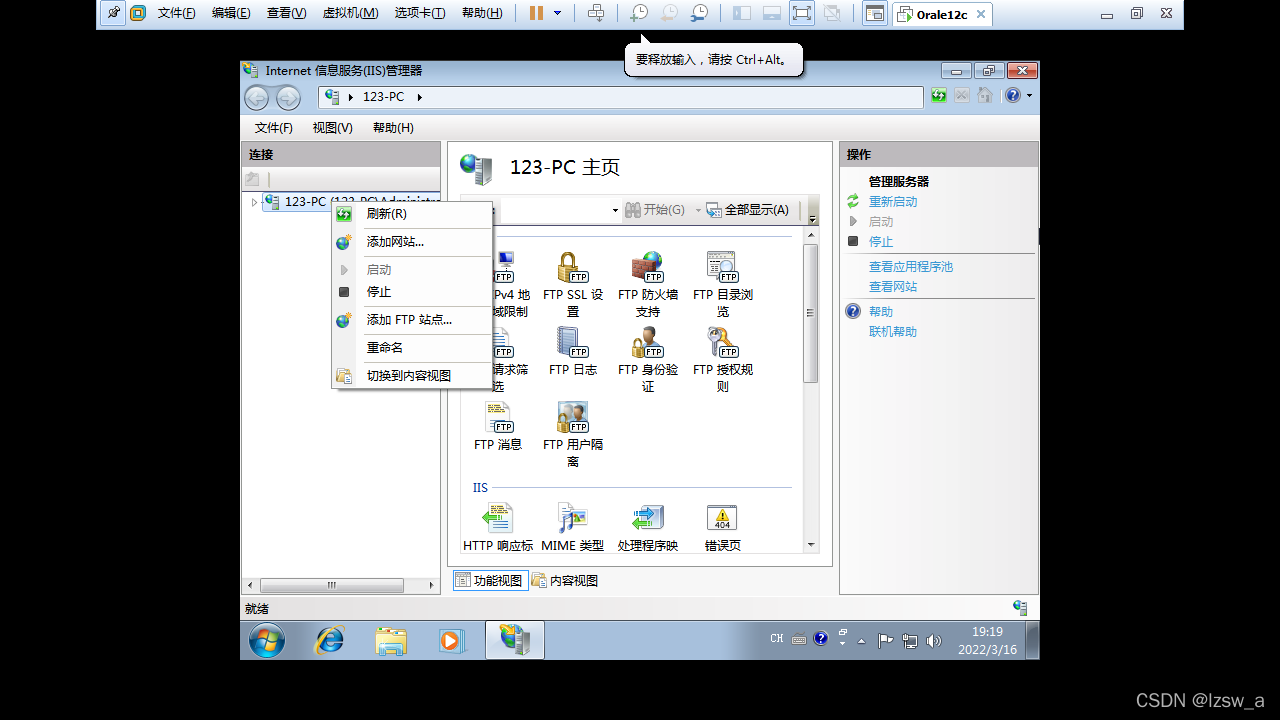Click 查看网站 link
Image resolution: width=1280 pixels, height=720 pixels.
pyautogui.click(x=893, y=287)
